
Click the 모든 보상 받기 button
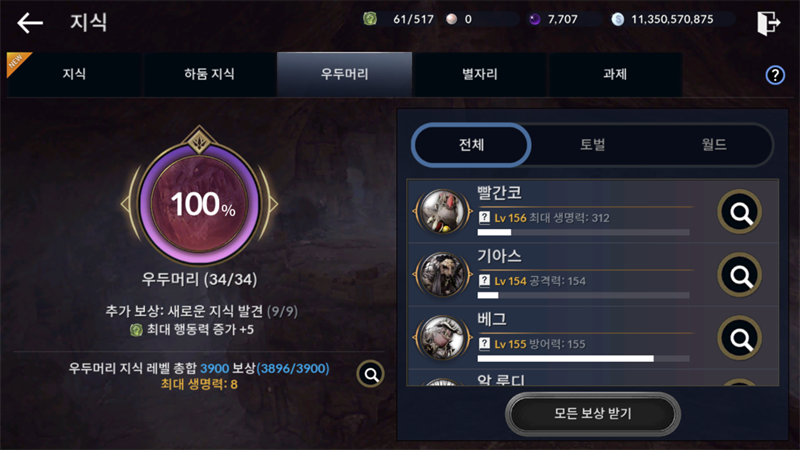tap(593, 414)
